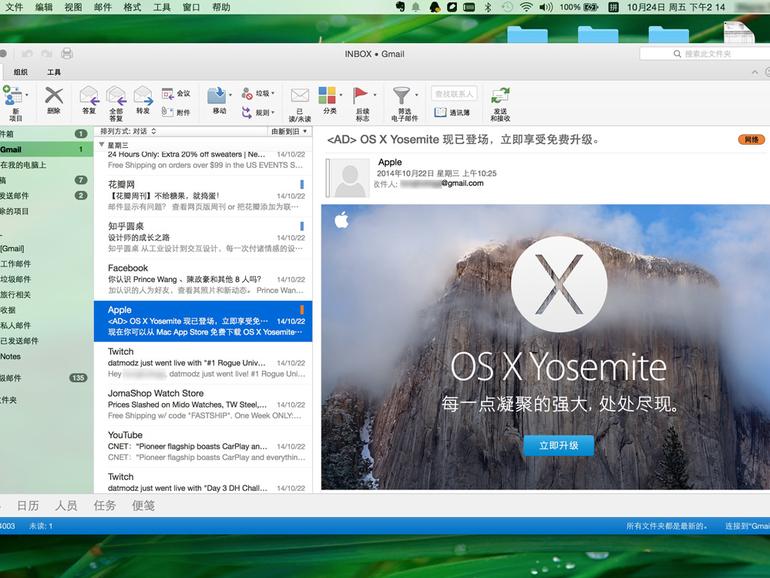770x578 pixels.
Task: Open the 邮件 menu
Action: point(103,7)
